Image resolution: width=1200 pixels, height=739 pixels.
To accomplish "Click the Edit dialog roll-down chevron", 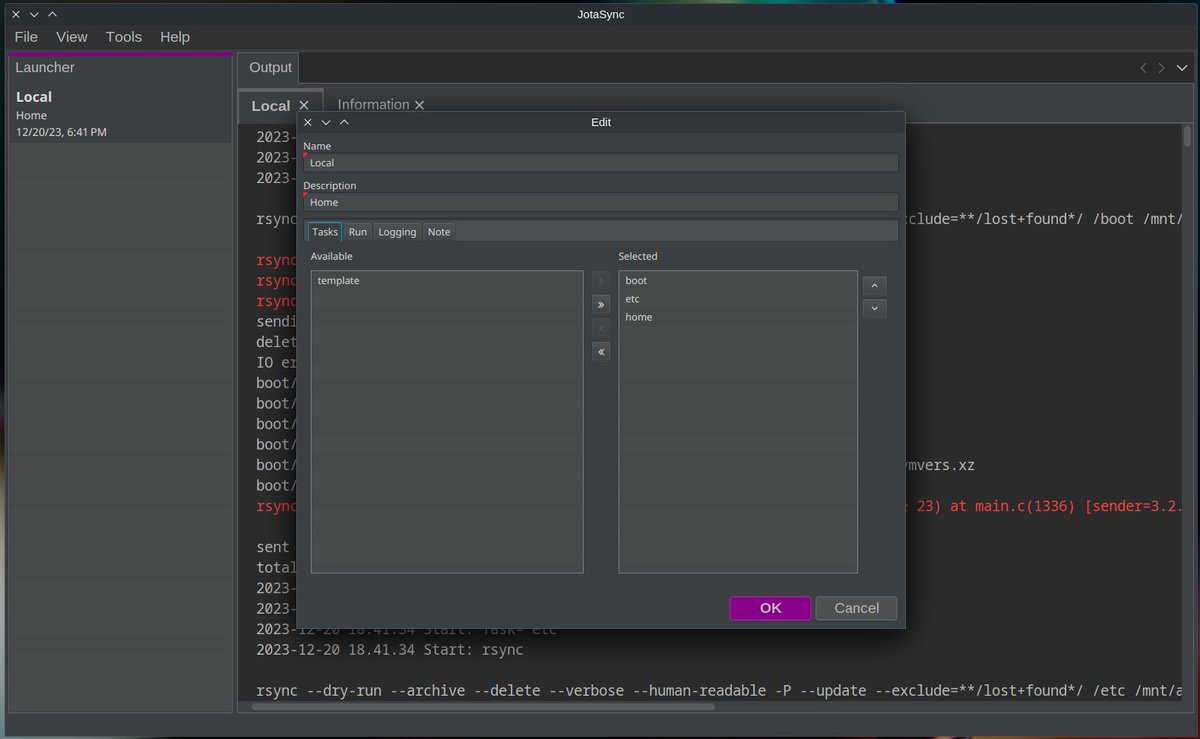I will tap(325, 122).
